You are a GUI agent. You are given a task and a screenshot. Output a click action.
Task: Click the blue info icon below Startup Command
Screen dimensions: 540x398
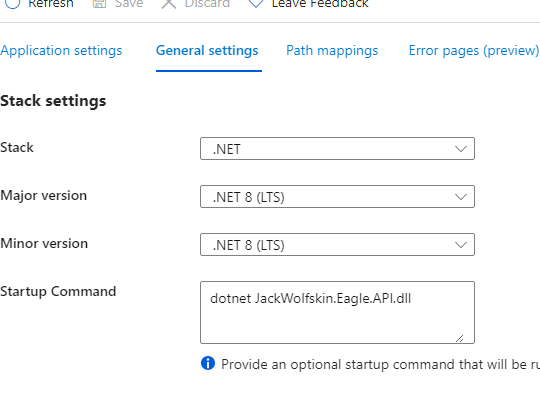[x=208, y=363]
